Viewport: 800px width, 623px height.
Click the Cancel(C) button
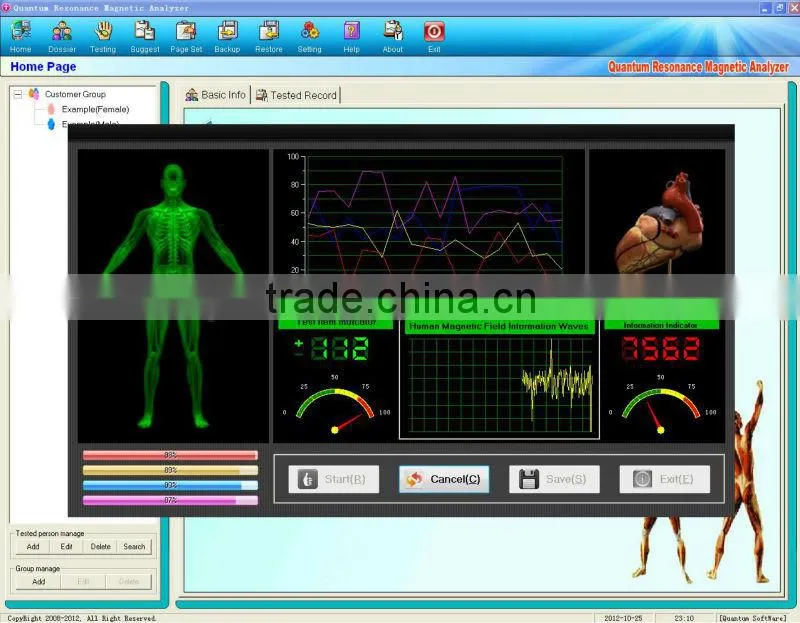444,479
